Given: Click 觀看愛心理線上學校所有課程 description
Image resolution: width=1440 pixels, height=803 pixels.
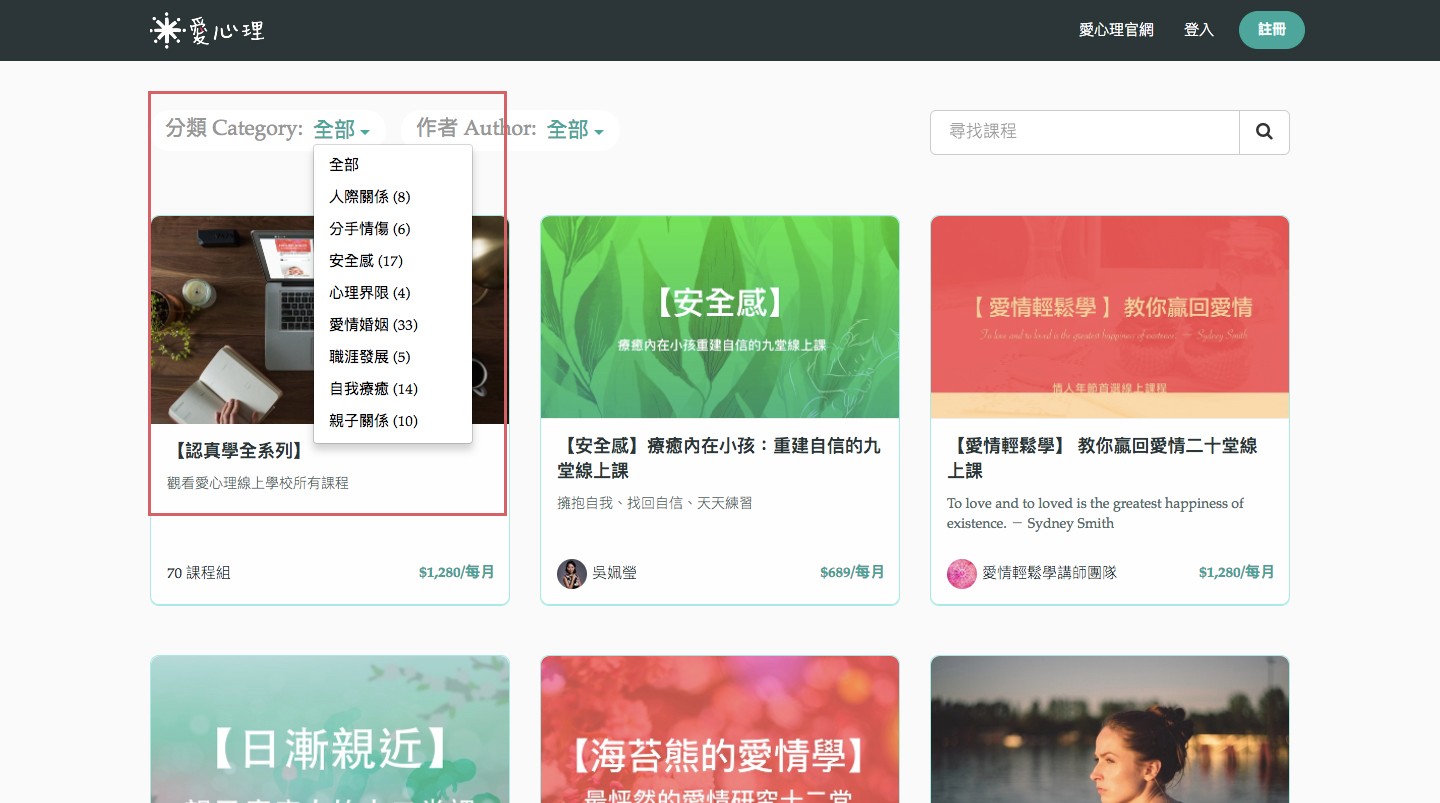Looking at the screenshot, I should tap(258, 483).
